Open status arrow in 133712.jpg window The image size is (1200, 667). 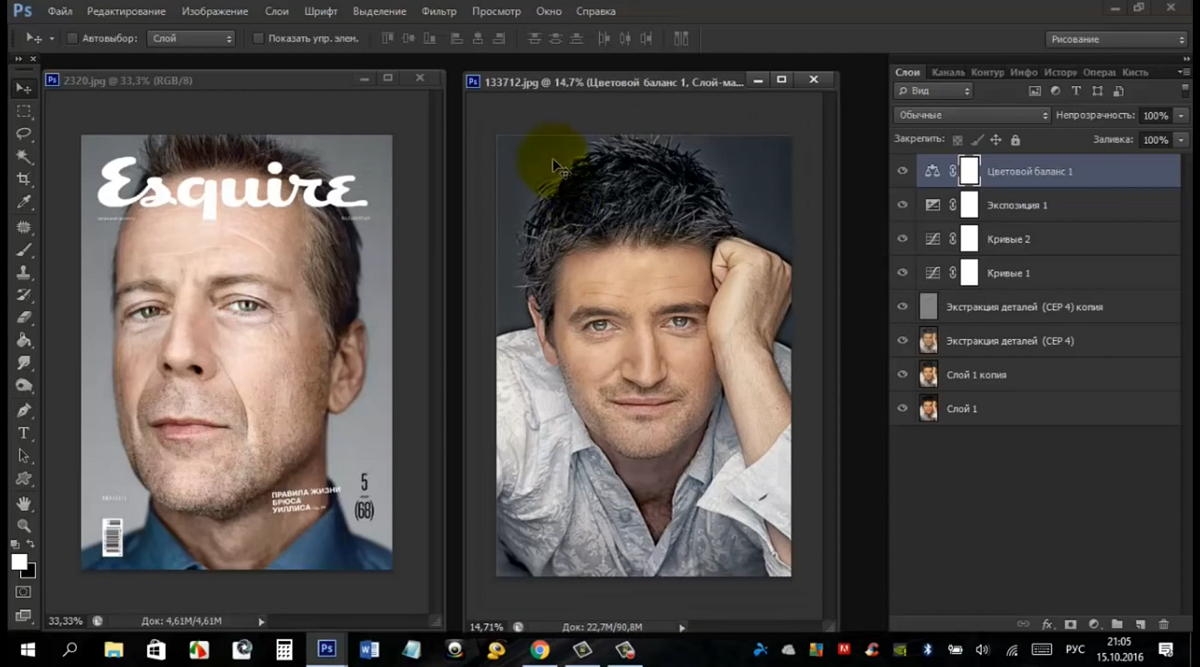[x=682, y=627]
